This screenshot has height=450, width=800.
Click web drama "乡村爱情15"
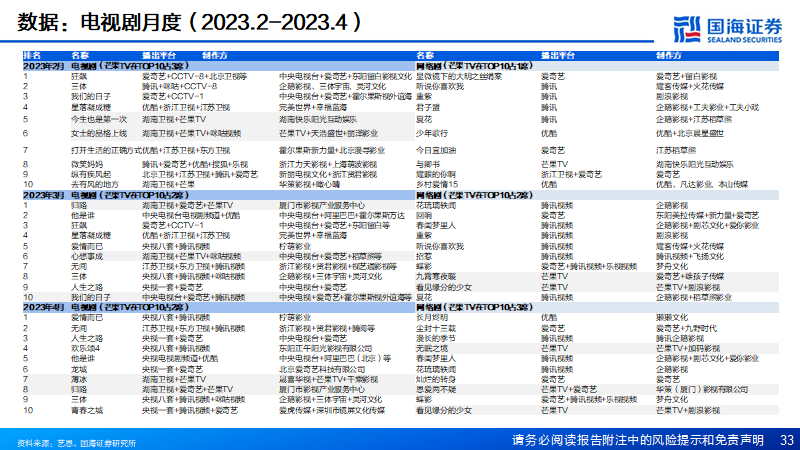click(437, 184)
